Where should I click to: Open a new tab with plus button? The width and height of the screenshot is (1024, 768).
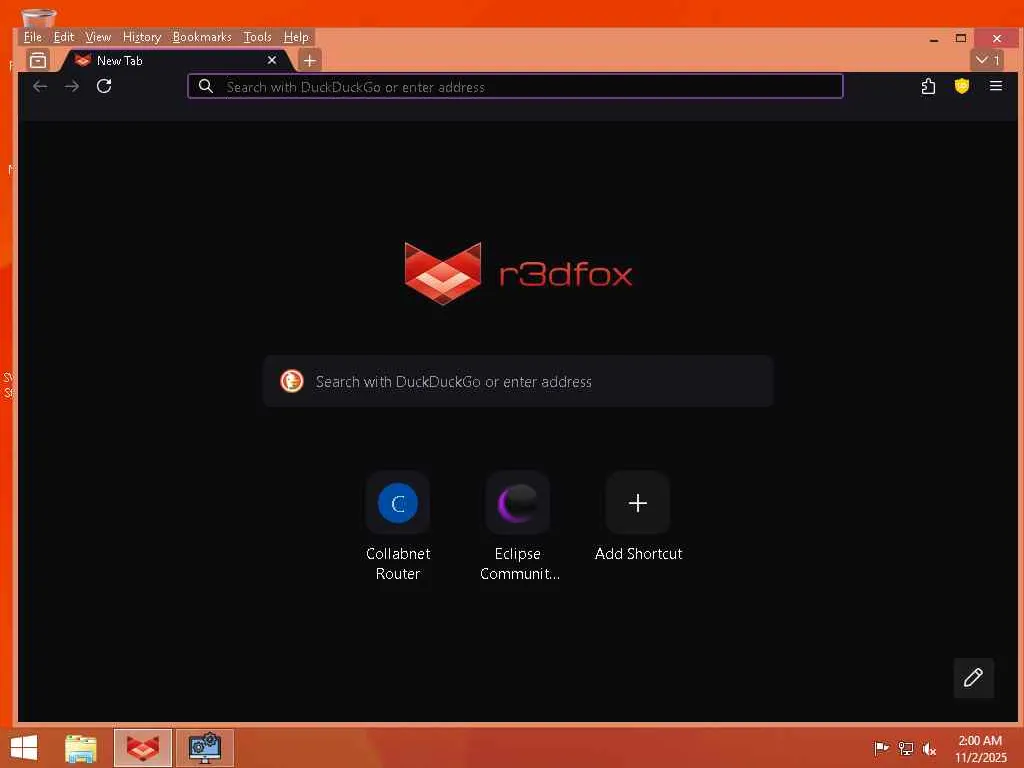310,60
